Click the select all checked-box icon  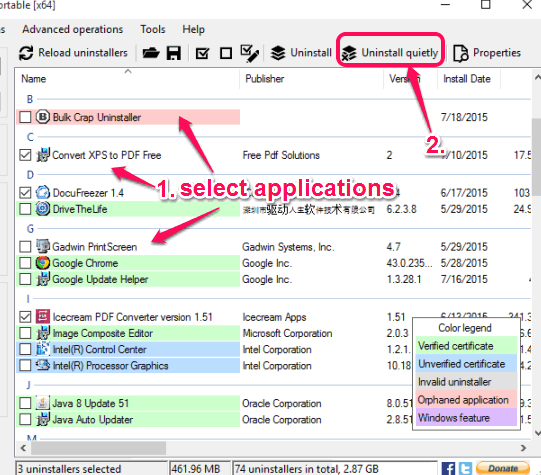202,53
